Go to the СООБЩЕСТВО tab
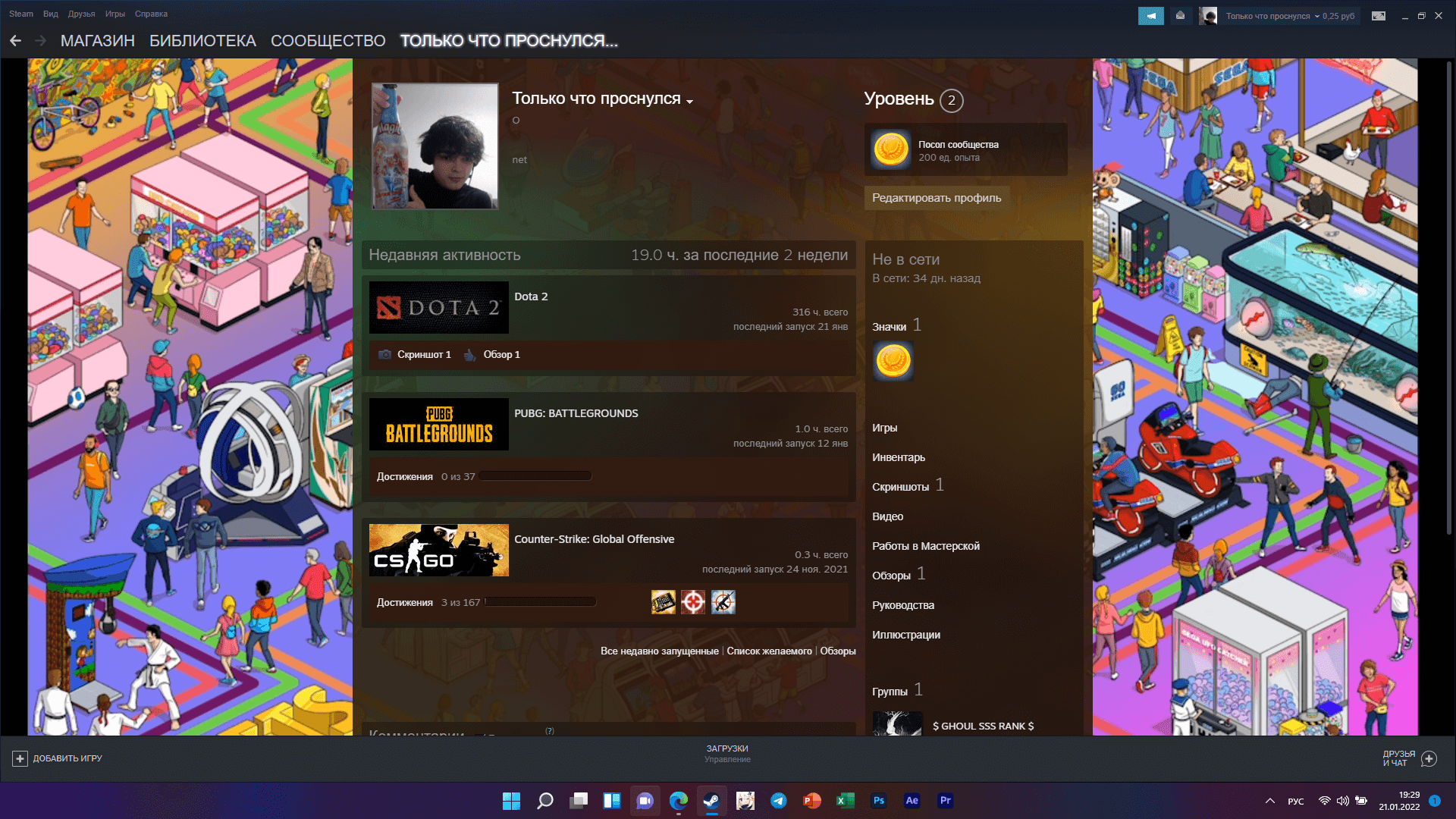 328,41
